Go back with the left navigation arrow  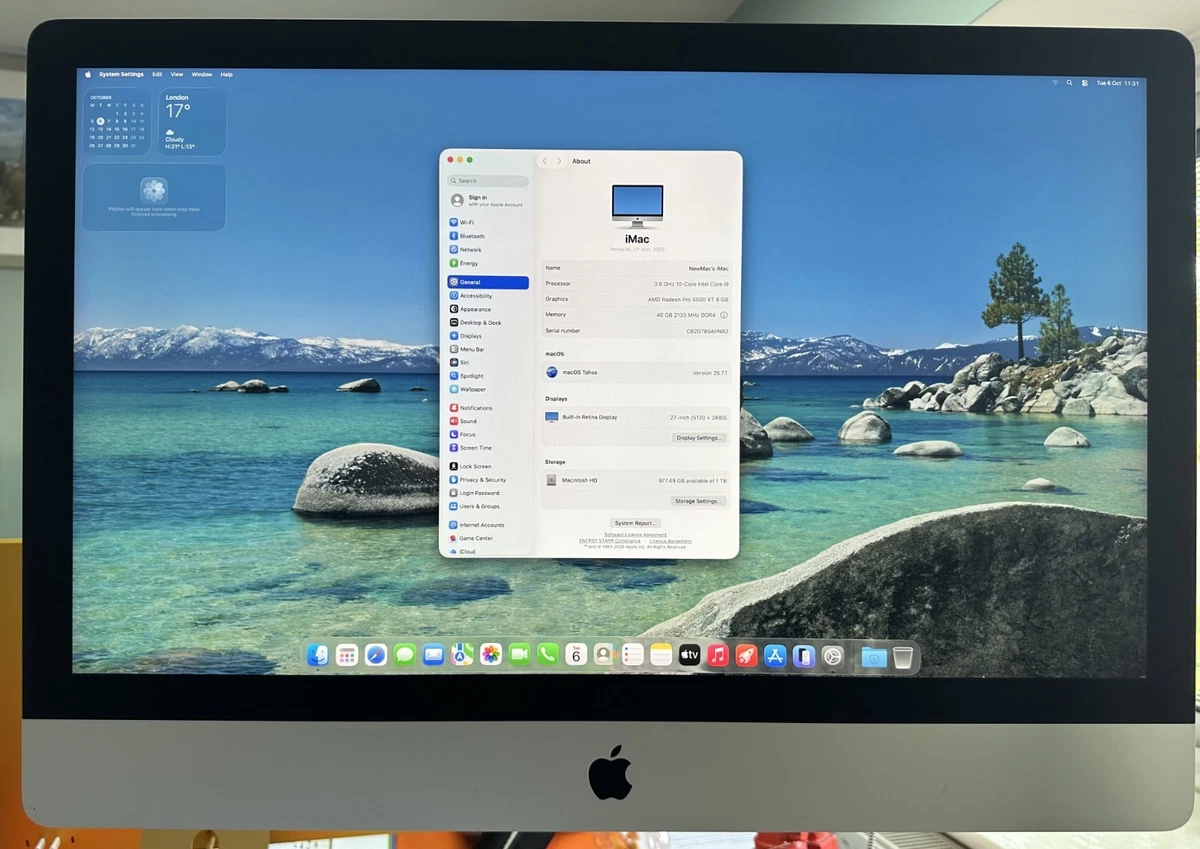tap(545, 161)
